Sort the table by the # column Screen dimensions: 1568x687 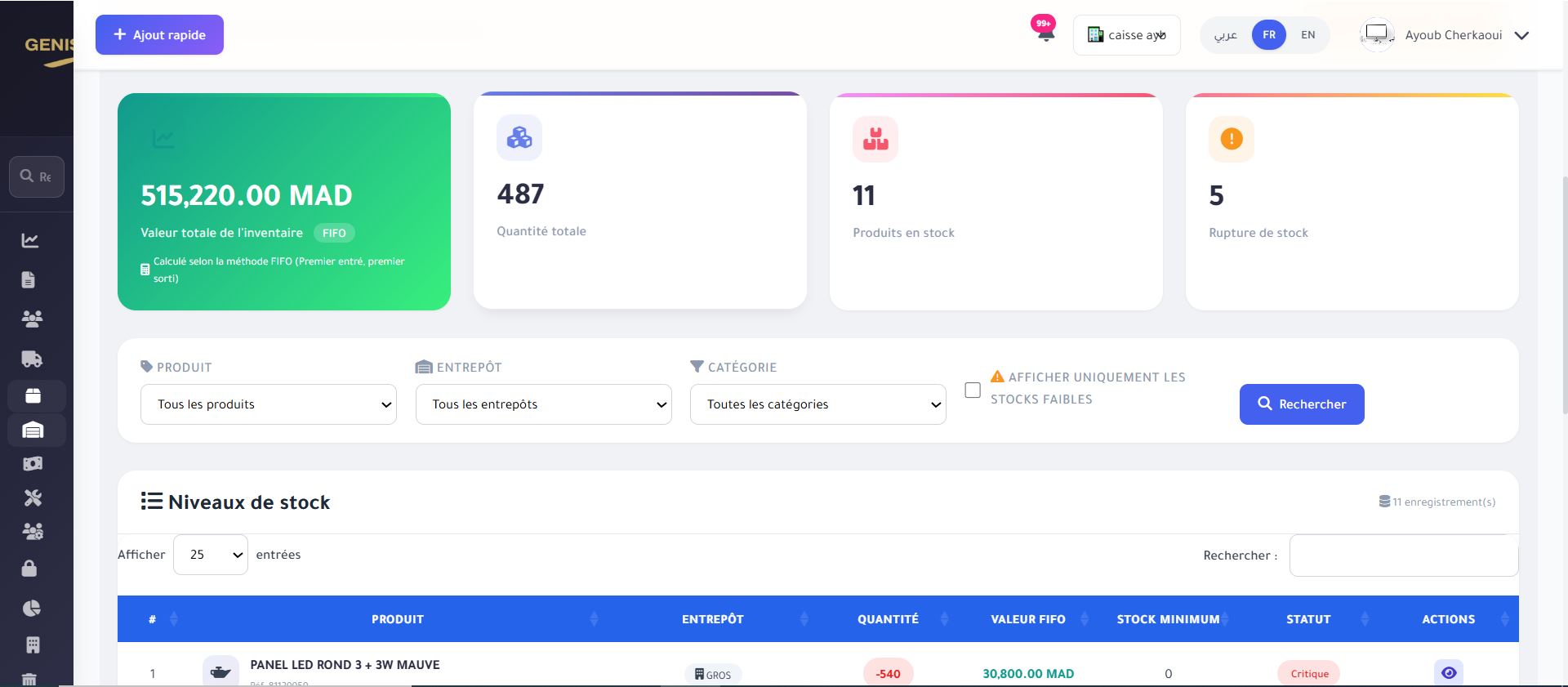point(153,619)
